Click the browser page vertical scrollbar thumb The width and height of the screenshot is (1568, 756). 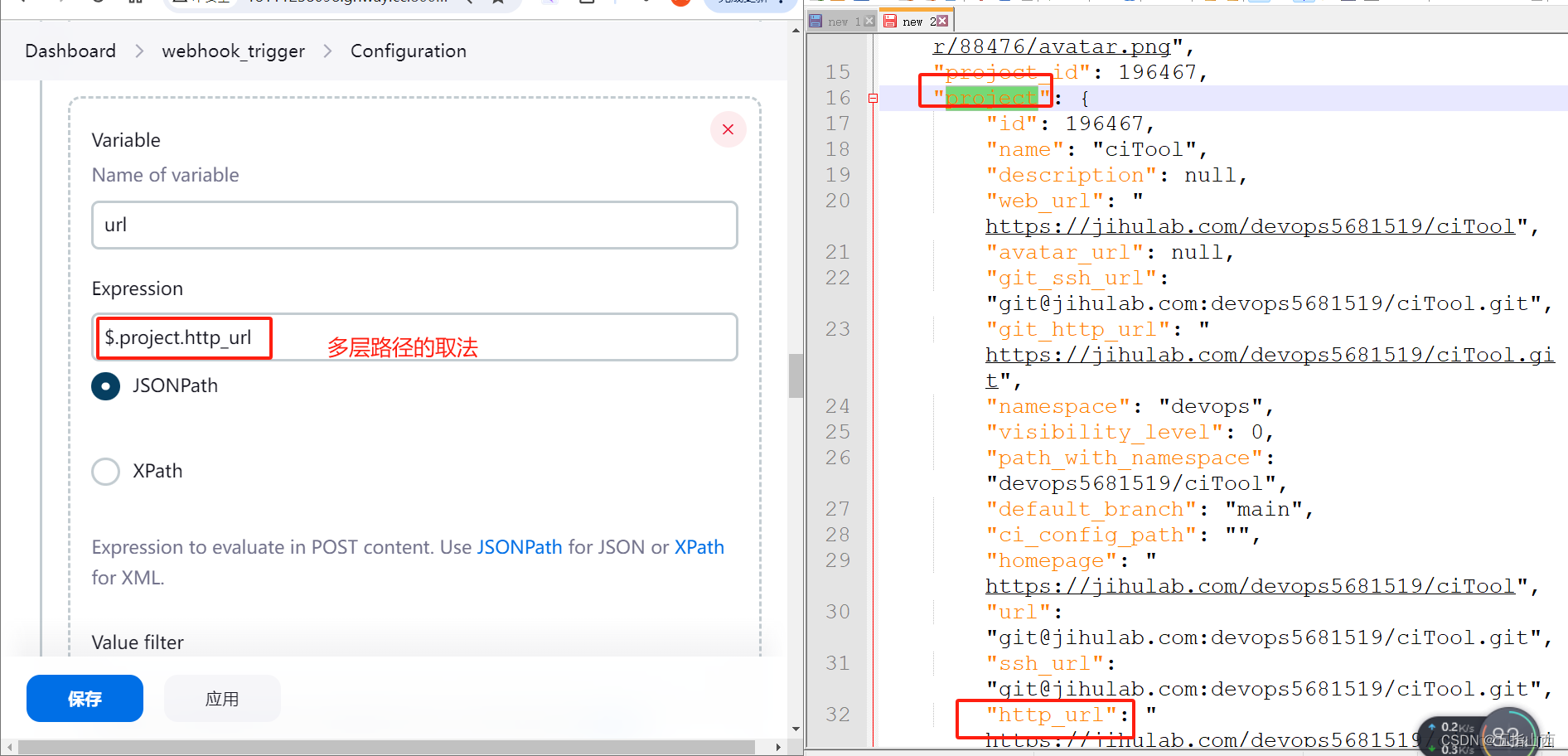tap(796, 376)
